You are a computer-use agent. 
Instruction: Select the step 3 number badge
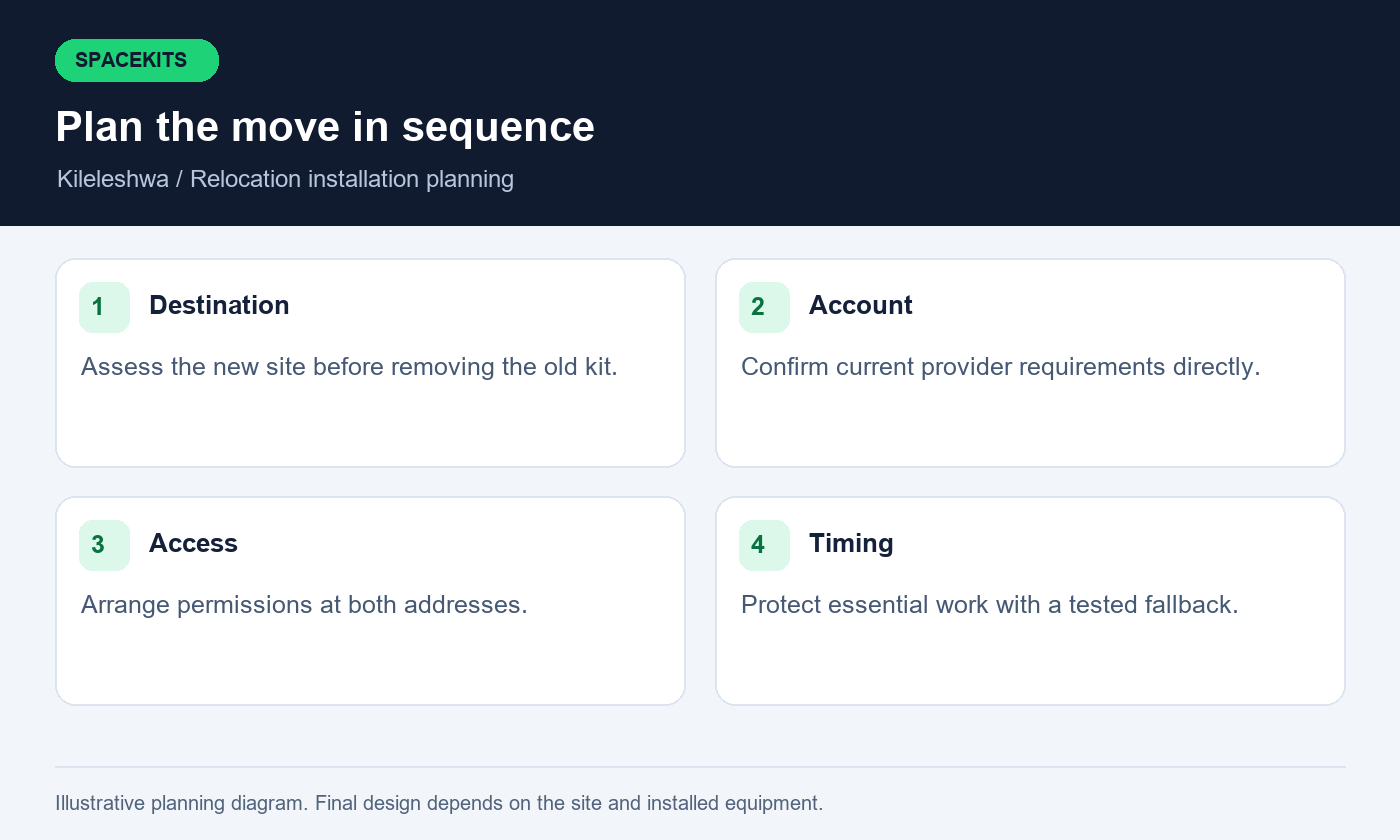(x=104, y=545)
